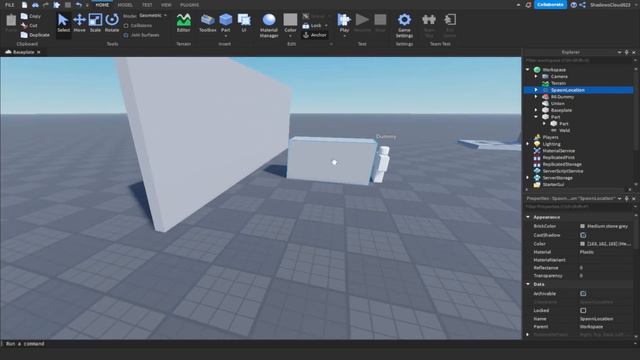Click the Color property RGB swatch
Image resolution: width=640 pixels, height=360 pixels.
[582, 244]
